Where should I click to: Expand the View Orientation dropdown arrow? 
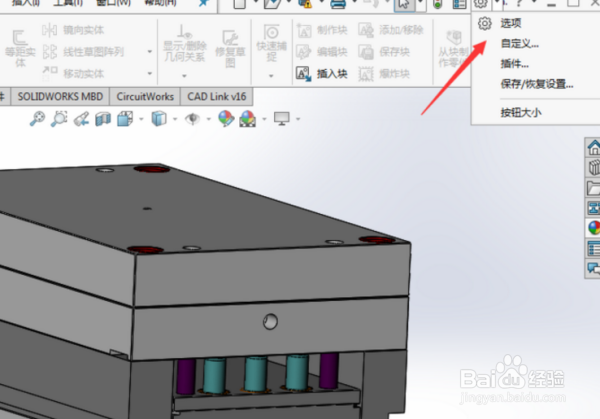point(141,119)
